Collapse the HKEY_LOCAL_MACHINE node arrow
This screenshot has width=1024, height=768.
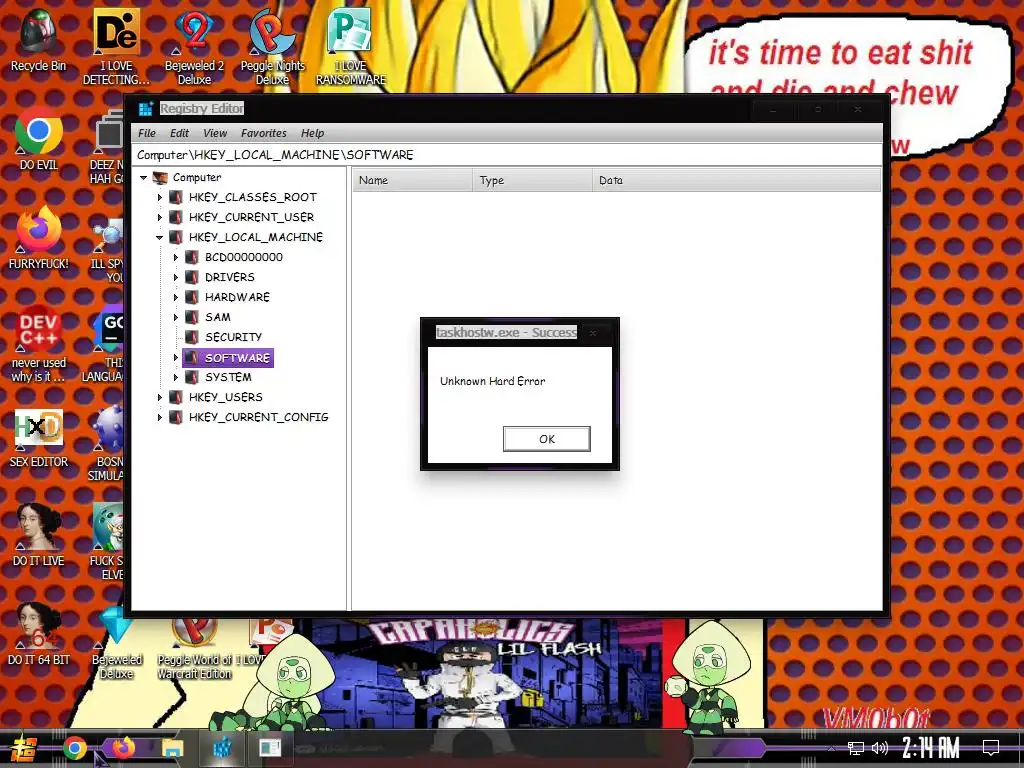coord(159,237)
